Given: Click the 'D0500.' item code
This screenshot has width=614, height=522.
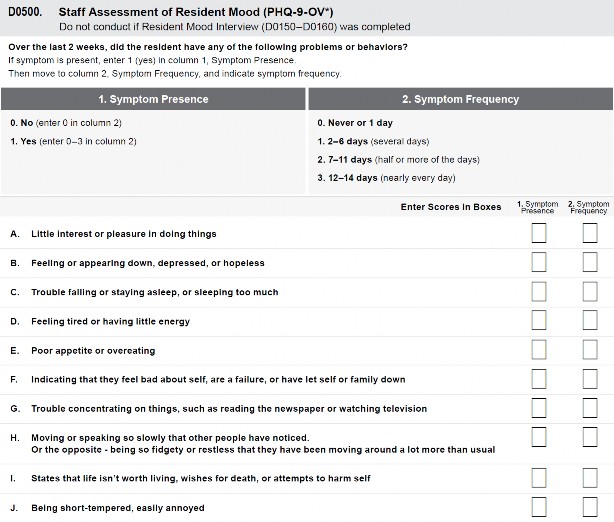Looking at the screenshot, I should coord(25,12).
